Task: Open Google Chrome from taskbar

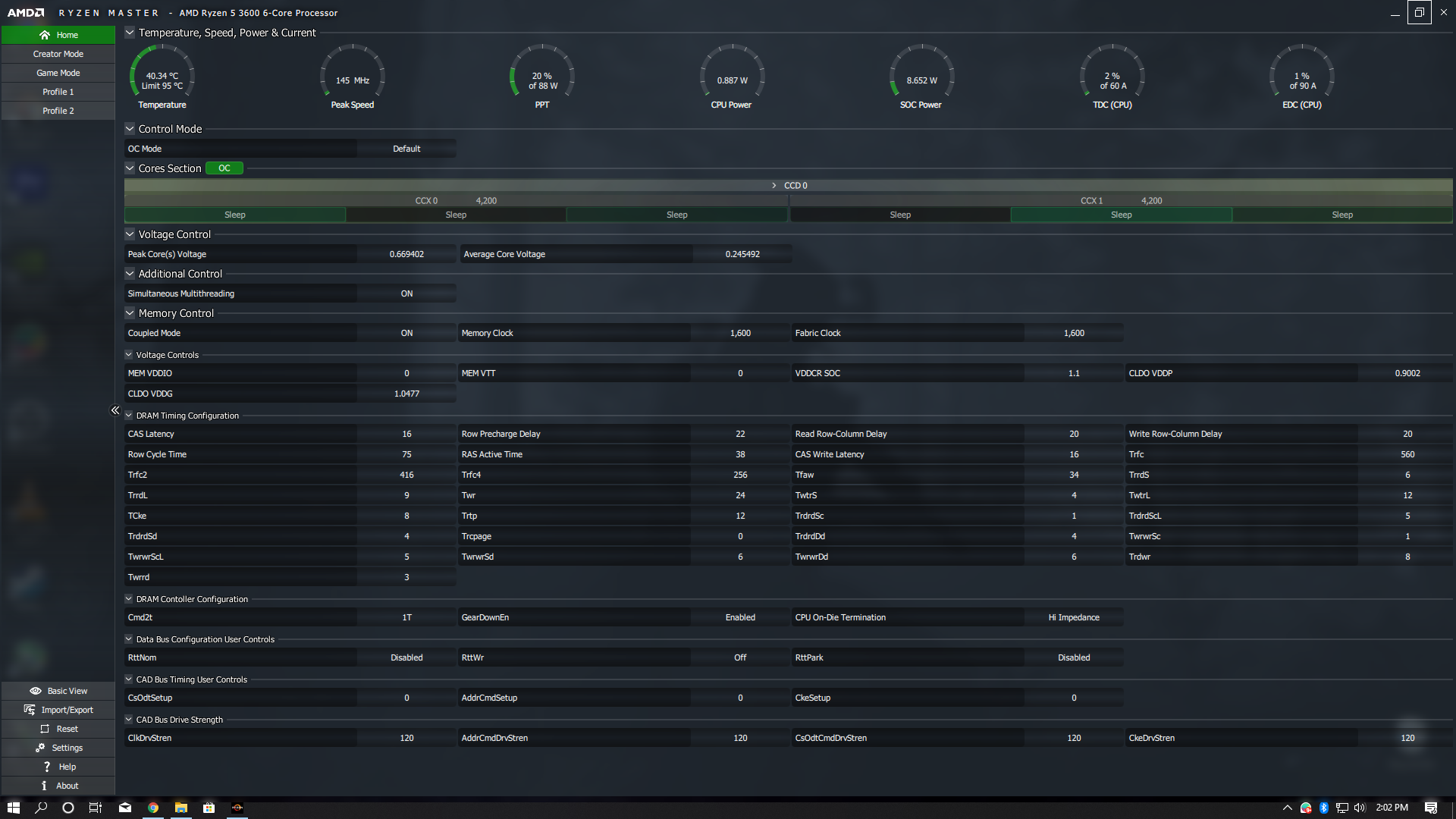Action: click(x=153, y=808)
